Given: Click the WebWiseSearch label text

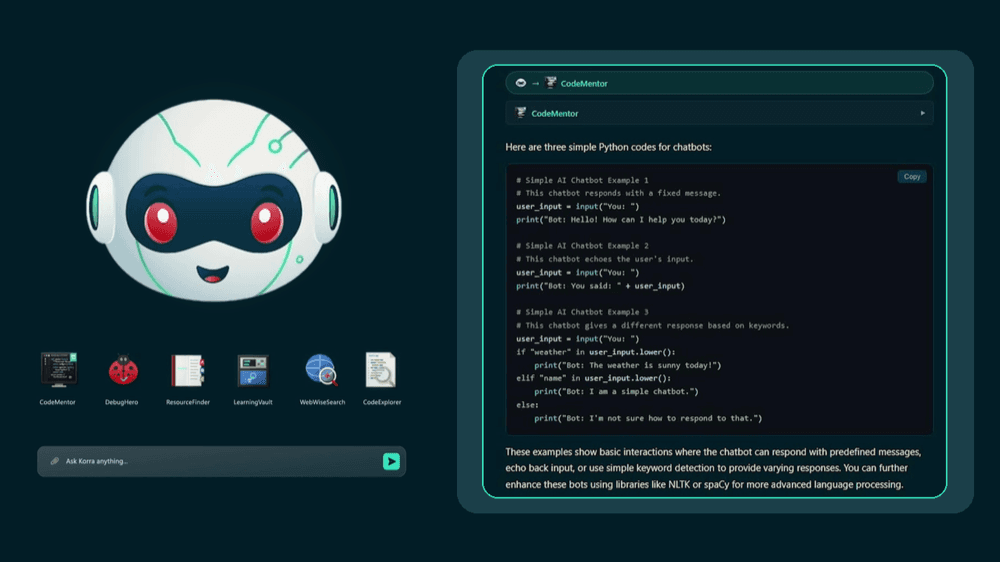Looking at the screenshot, I should pos(322,403).
